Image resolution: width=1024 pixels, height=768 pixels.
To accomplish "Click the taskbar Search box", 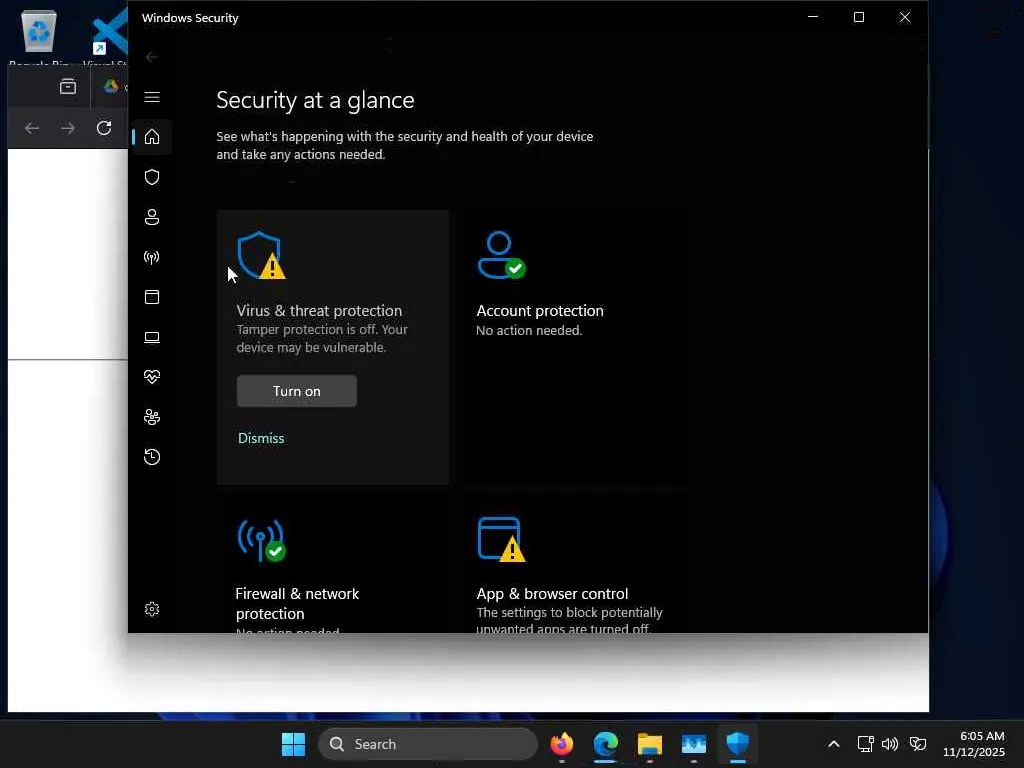I will [428, 744].
